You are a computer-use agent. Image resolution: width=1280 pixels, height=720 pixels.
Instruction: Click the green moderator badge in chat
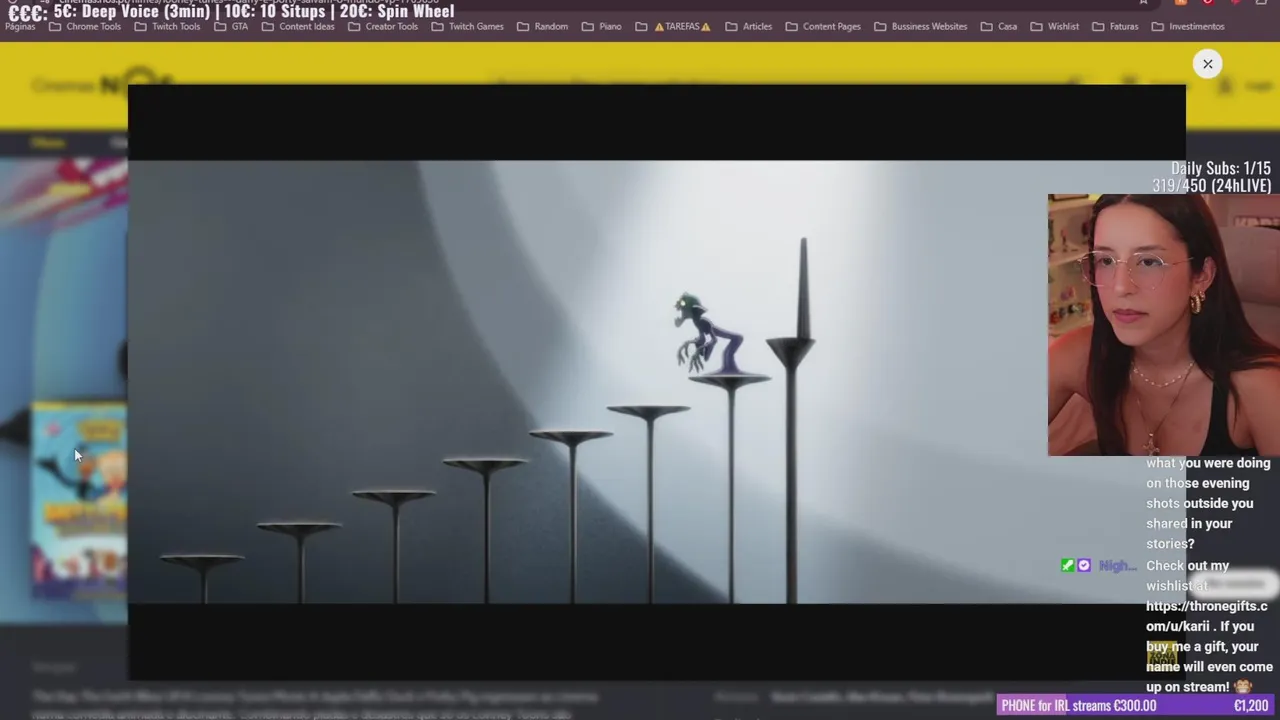click(1068, 566)
